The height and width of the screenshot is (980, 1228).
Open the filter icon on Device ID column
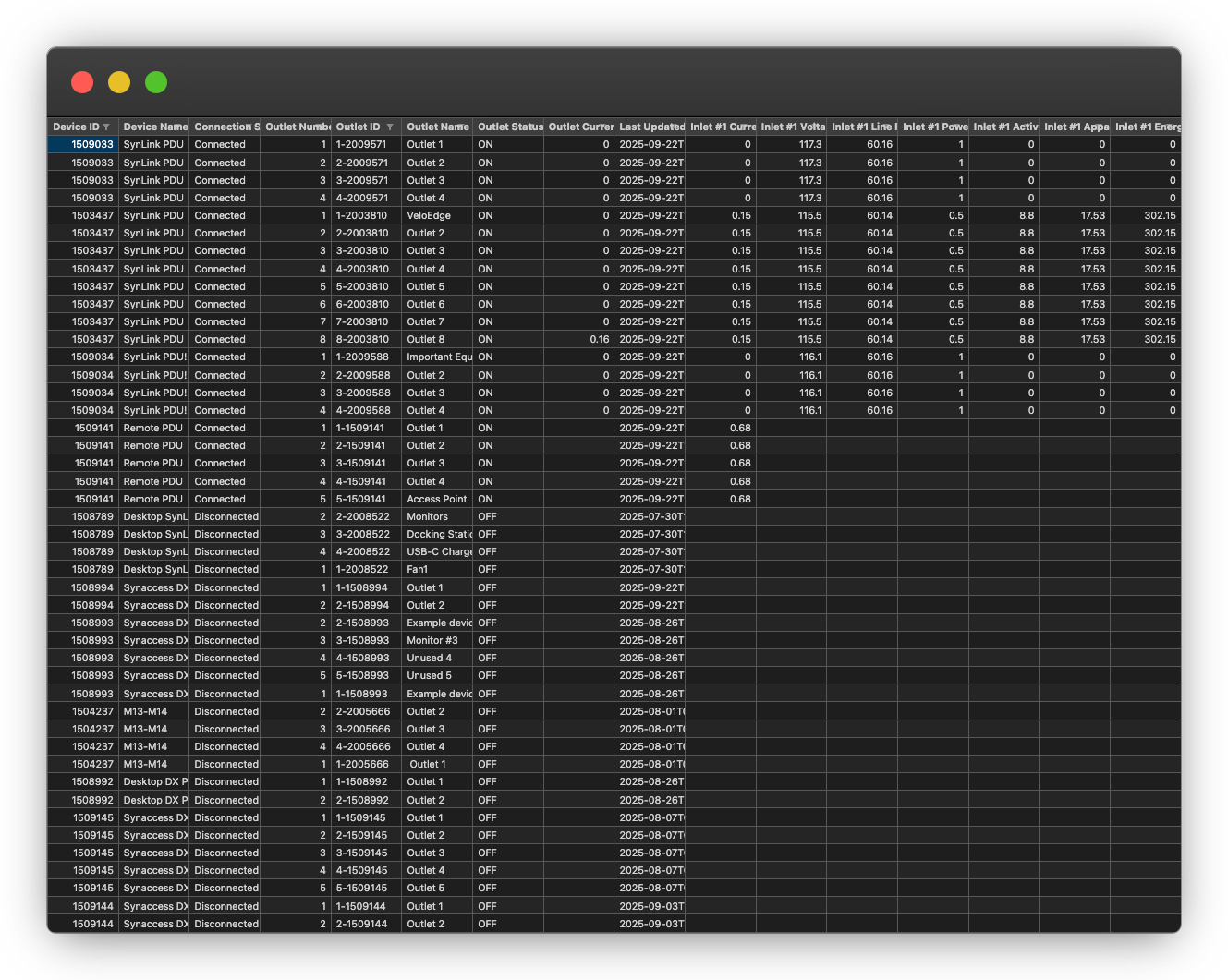[106, 127]
